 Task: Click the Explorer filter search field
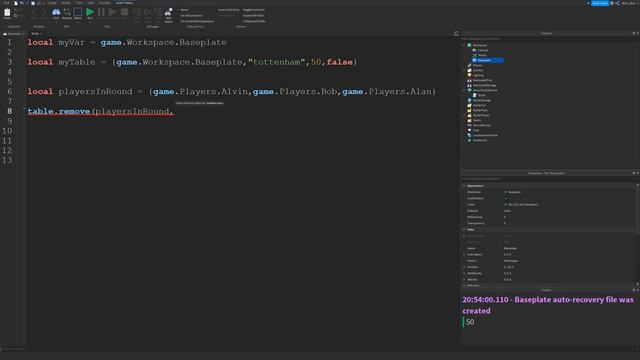point(549,39)
